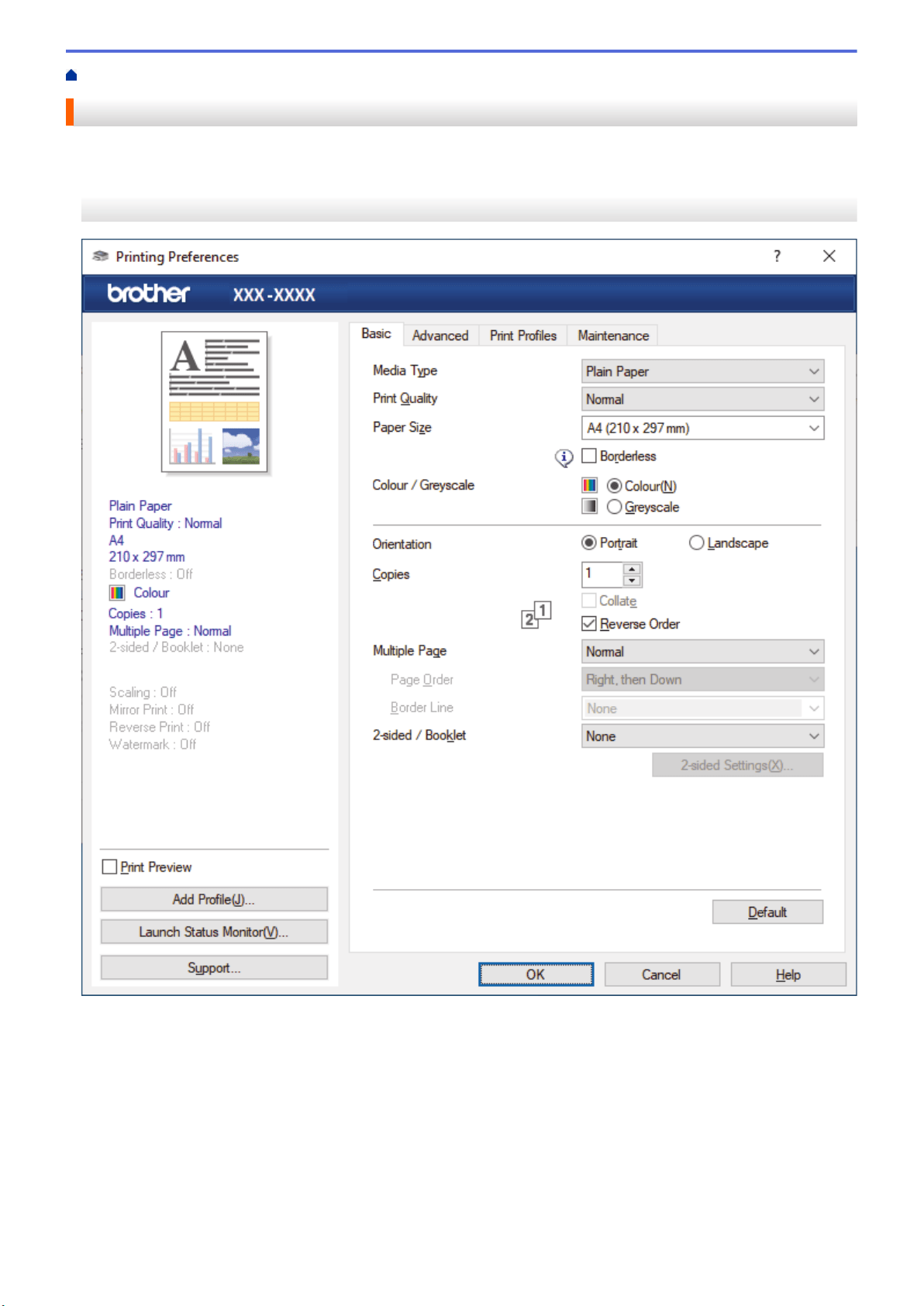Open the Print Profiles tab
This screenshot has height=1306, width=924.
pos(523,336)
